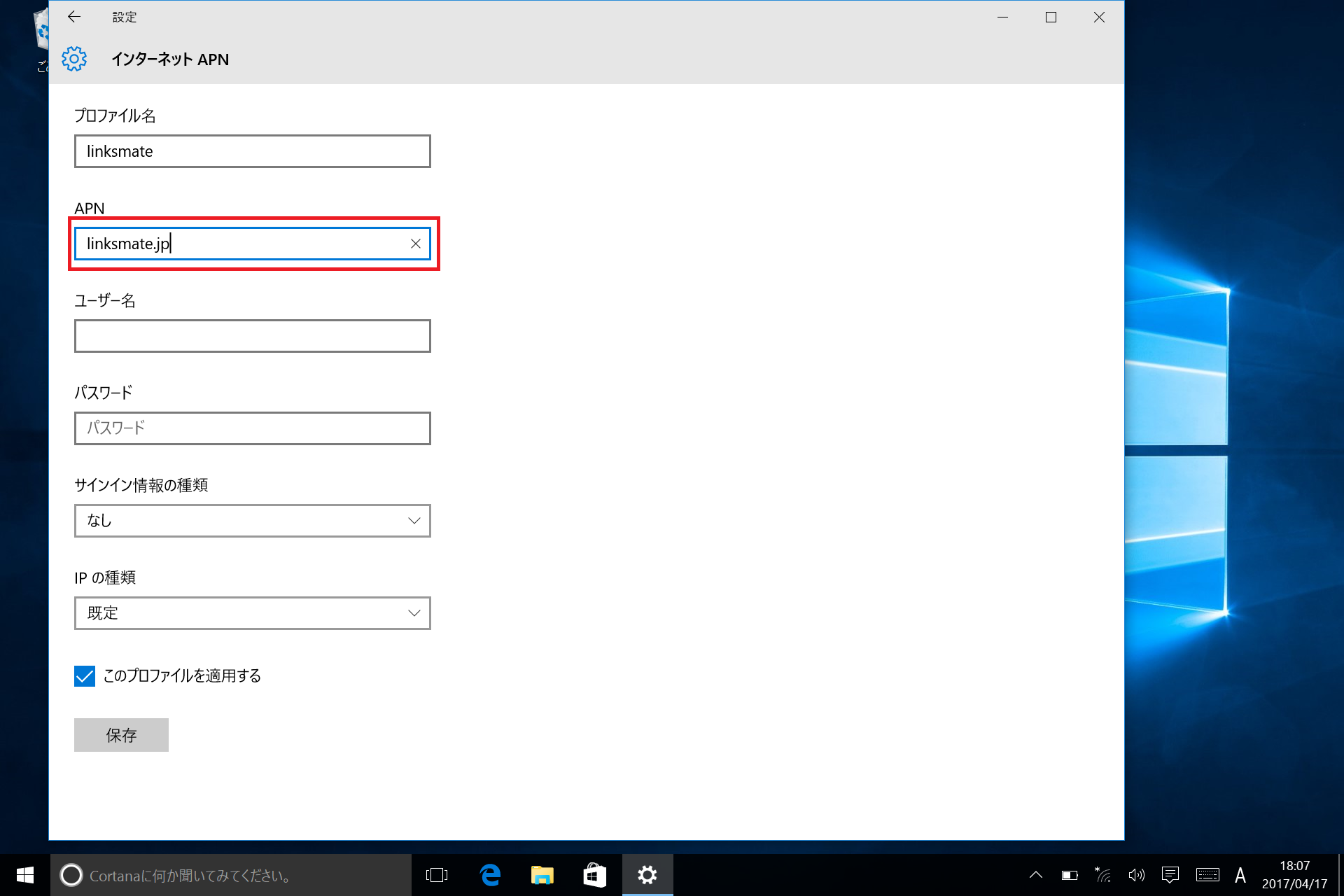
Task: Open the Windows Store taskbar icon
Action: point(595,875)
